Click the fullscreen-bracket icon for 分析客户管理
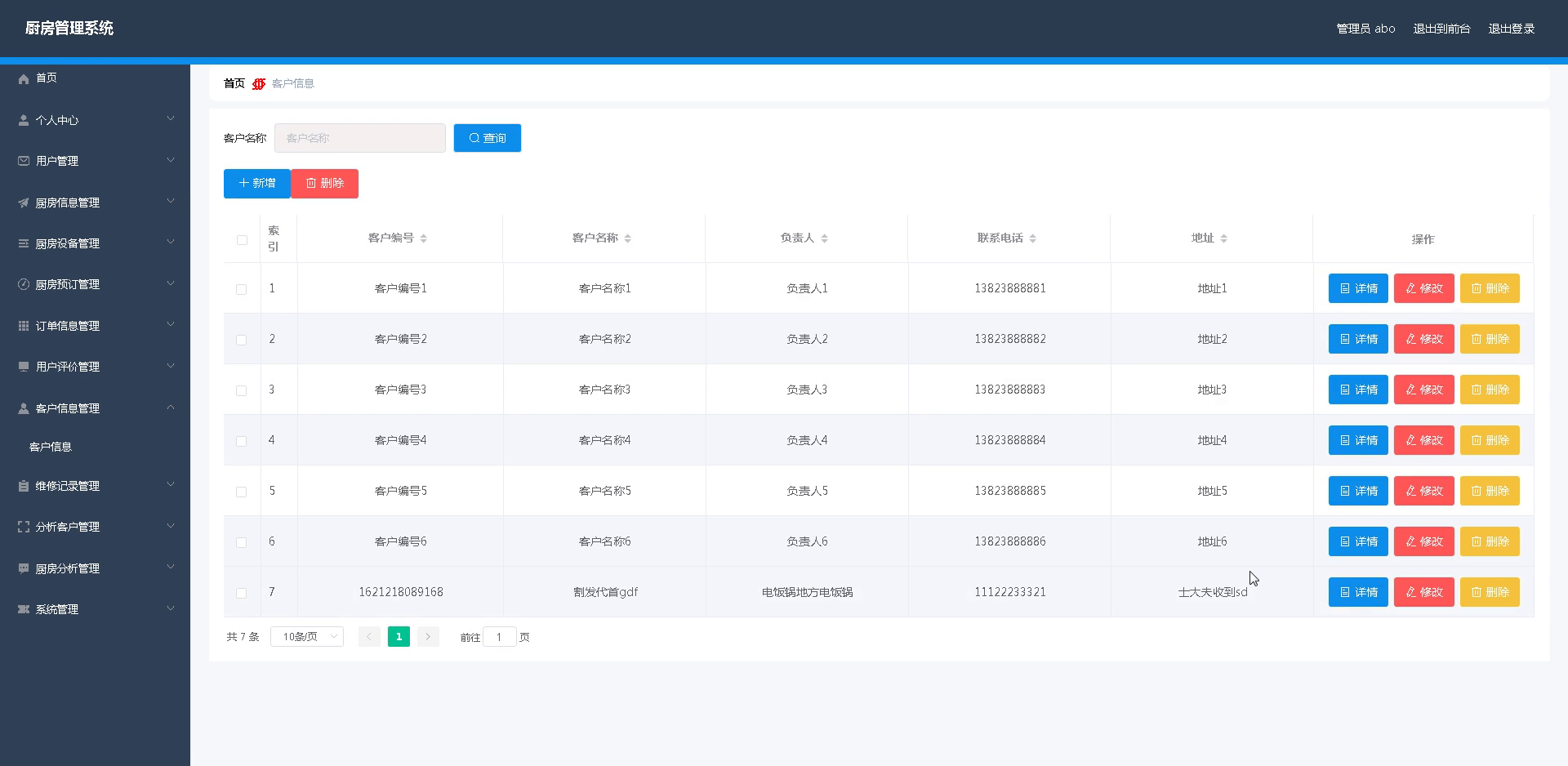 tap(24, 527)
